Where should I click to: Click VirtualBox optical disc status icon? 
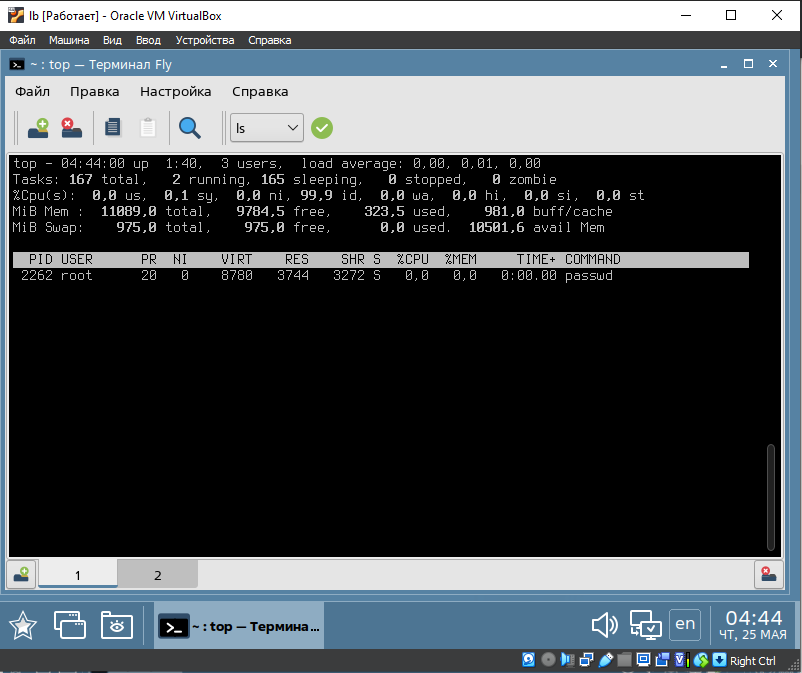coord(548,660)
